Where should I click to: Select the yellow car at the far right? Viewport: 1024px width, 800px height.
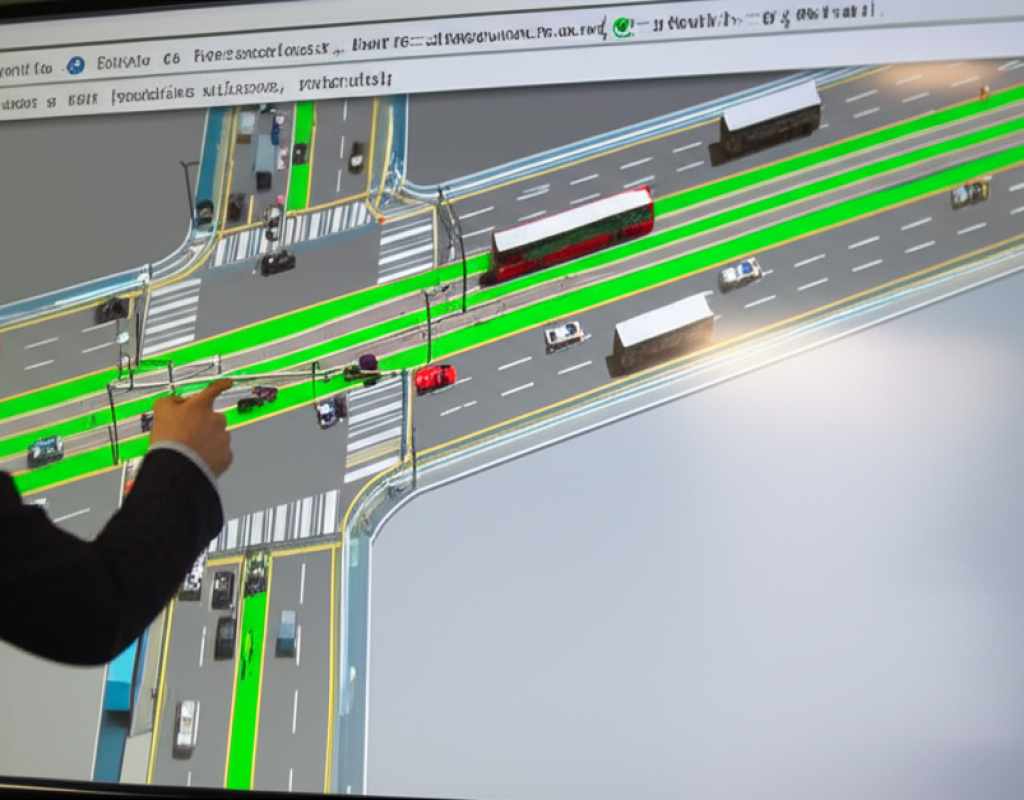coord(969,193)
